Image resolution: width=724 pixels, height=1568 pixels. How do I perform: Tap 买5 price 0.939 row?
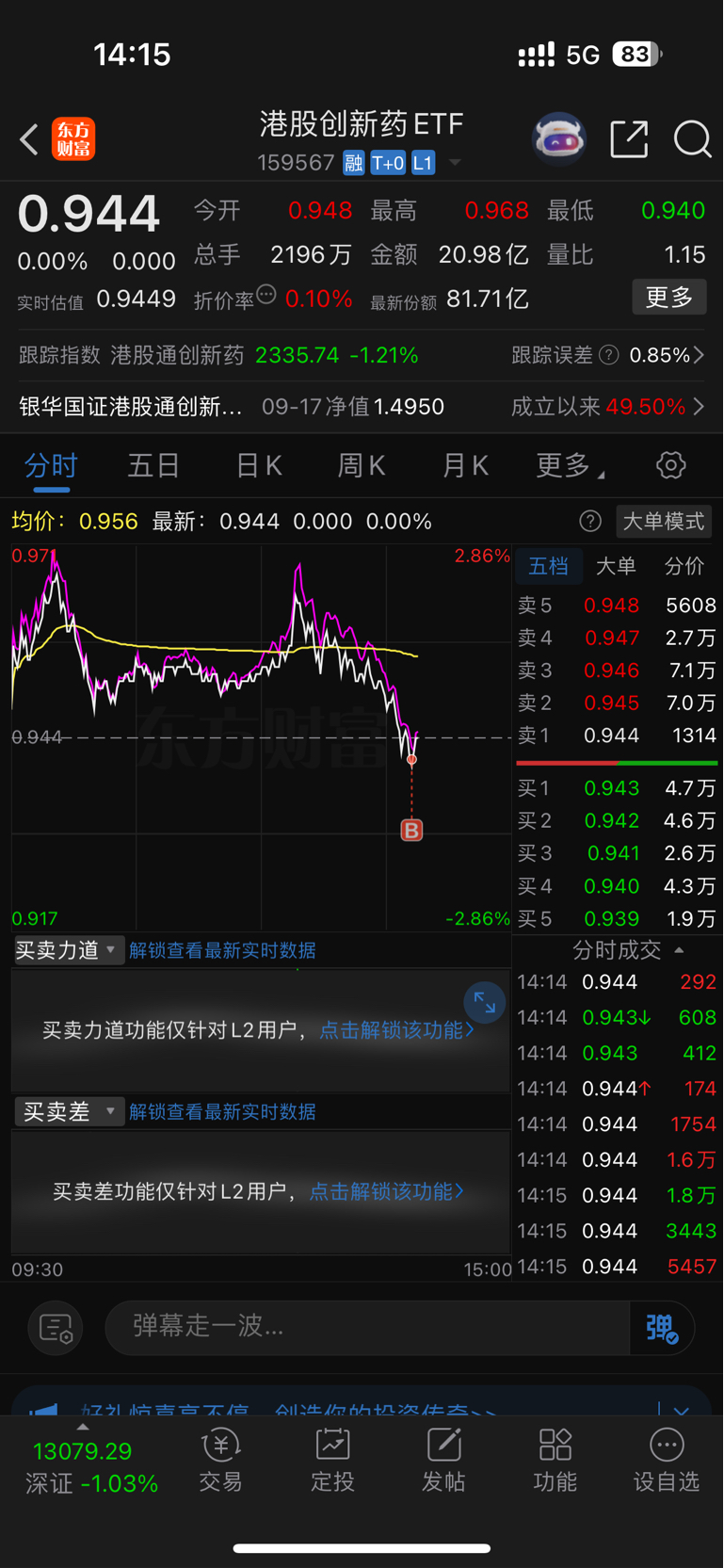[618, 918]
